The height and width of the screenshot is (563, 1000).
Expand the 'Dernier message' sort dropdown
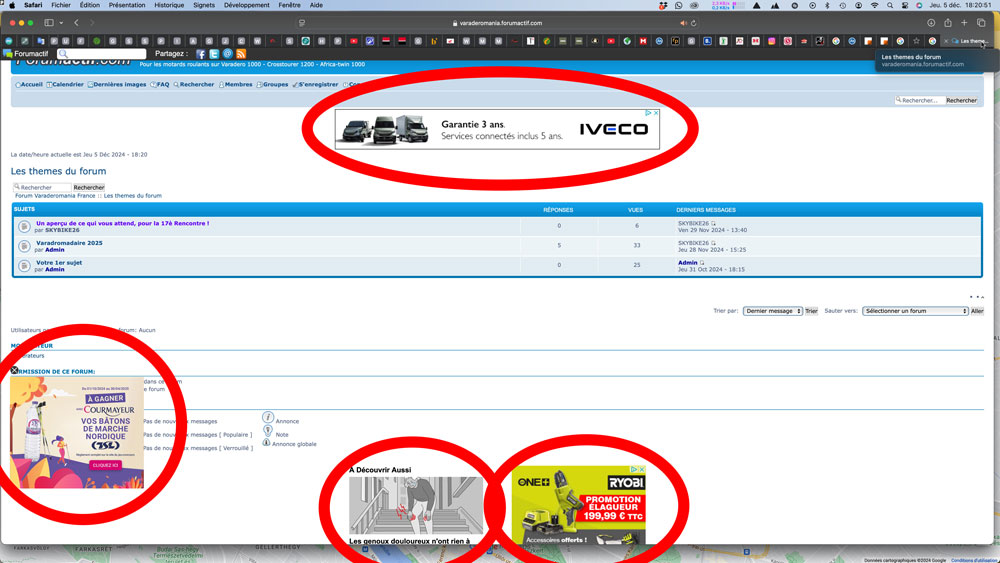[772, 311]
